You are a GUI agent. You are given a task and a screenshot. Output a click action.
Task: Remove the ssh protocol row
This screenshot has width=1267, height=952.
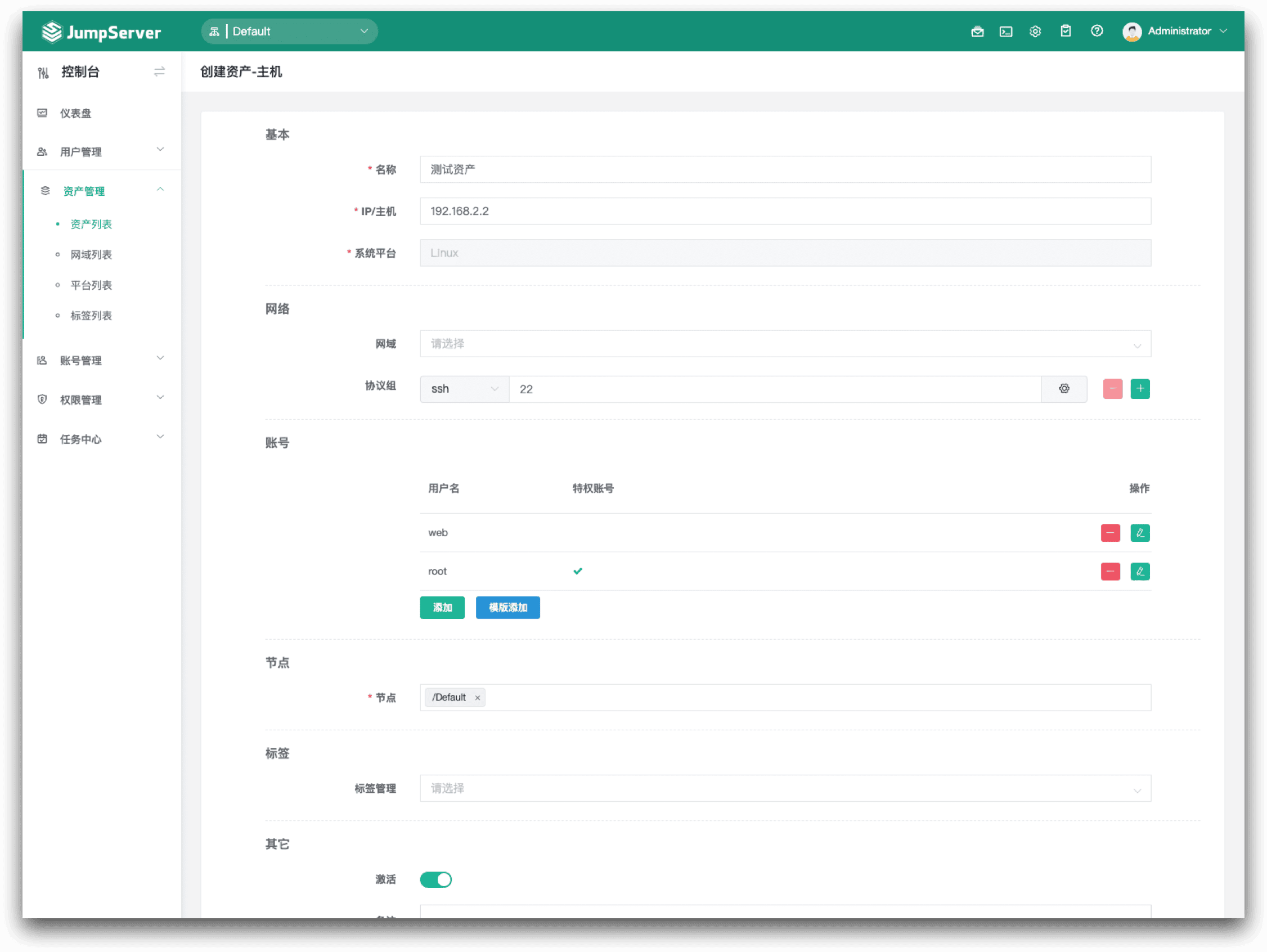pyautogui.click(x=1112, y=388)
